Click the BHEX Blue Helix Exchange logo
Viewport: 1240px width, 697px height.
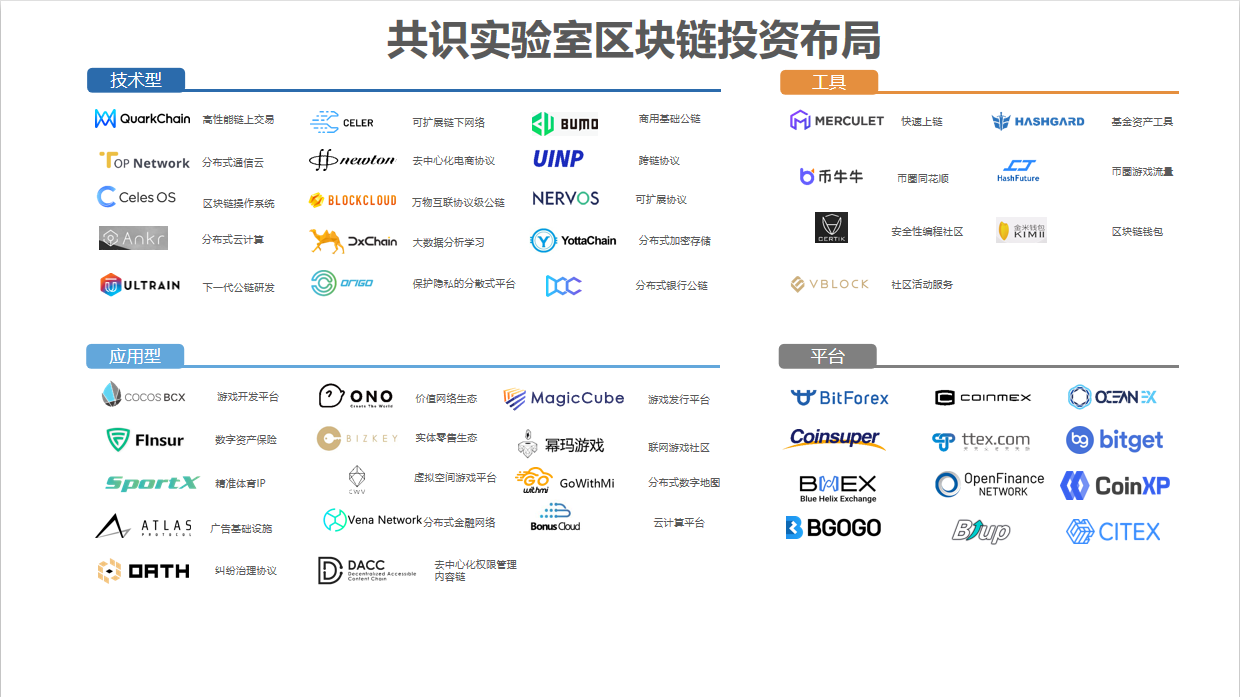837,488
